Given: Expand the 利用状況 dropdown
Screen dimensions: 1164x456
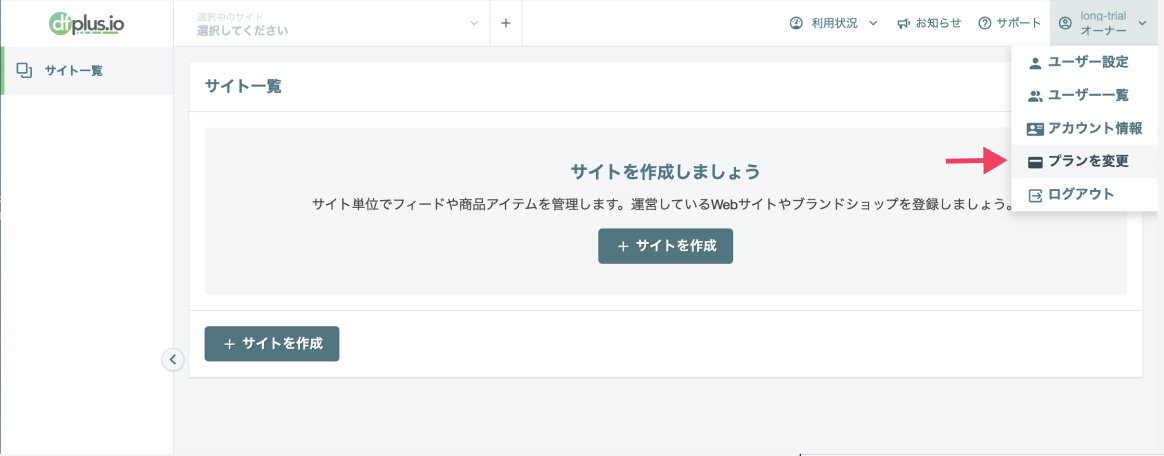Looking at the screenshot, I should coord(833,23).
